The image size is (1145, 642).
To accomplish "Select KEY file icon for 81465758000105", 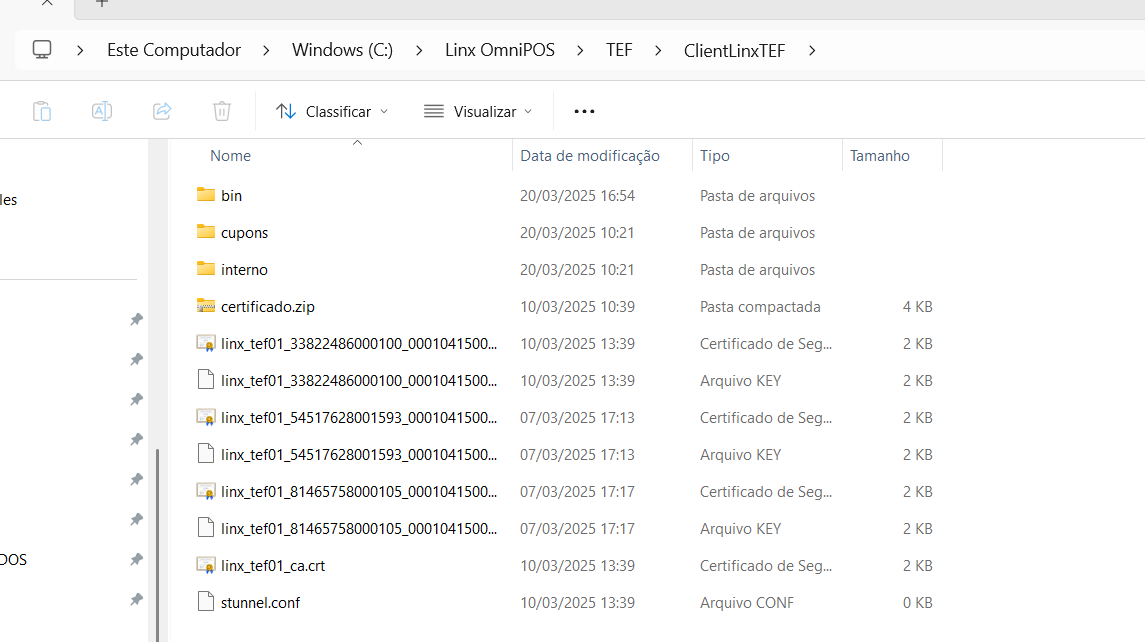I will (x=206, y=527).
